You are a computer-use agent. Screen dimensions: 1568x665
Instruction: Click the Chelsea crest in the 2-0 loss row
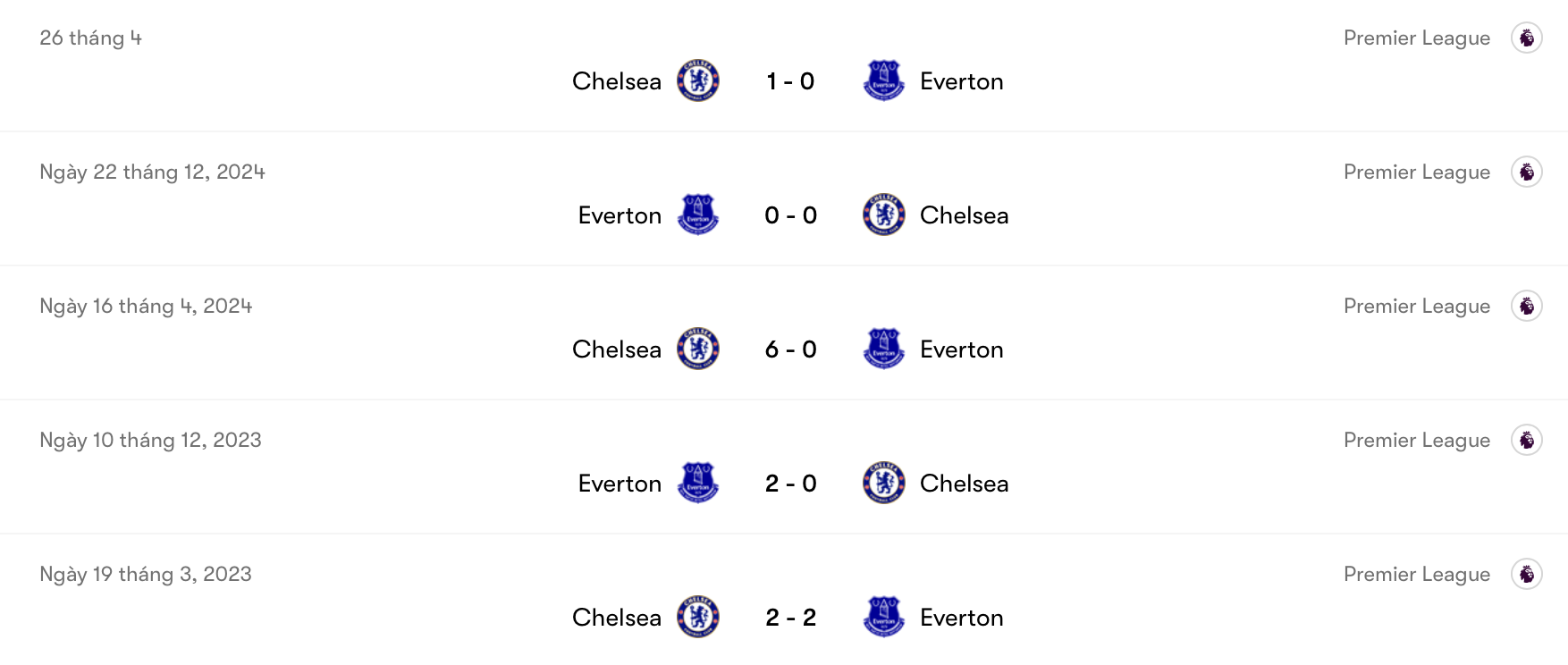(x=883, y=483)
